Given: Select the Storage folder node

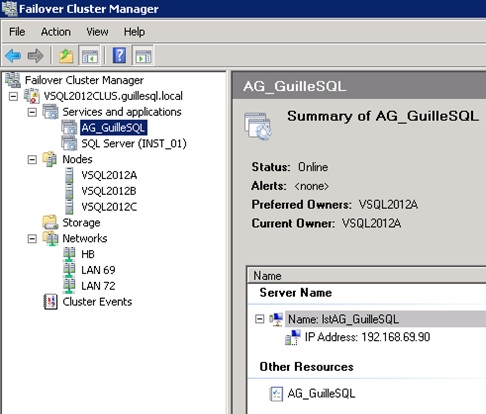Looking at the screenshot, I should pyautogui.click(x=81, y=223).
